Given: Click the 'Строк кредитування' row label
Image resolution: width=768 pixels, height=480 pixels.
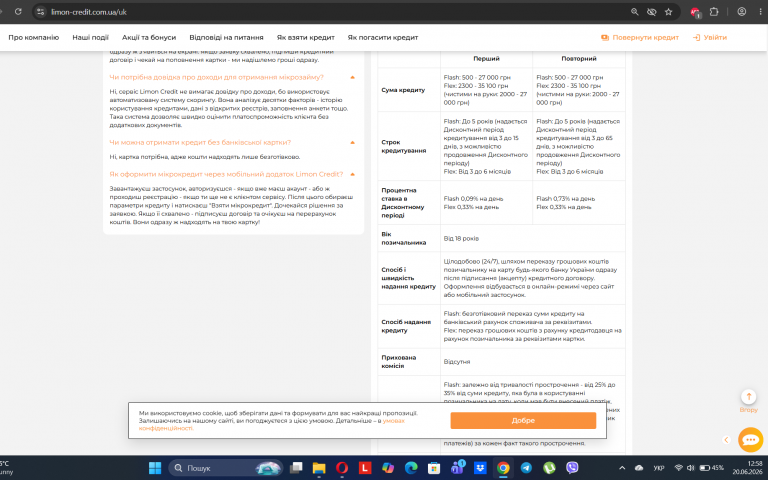Looking at the screenshot, I should coord(404,146).
